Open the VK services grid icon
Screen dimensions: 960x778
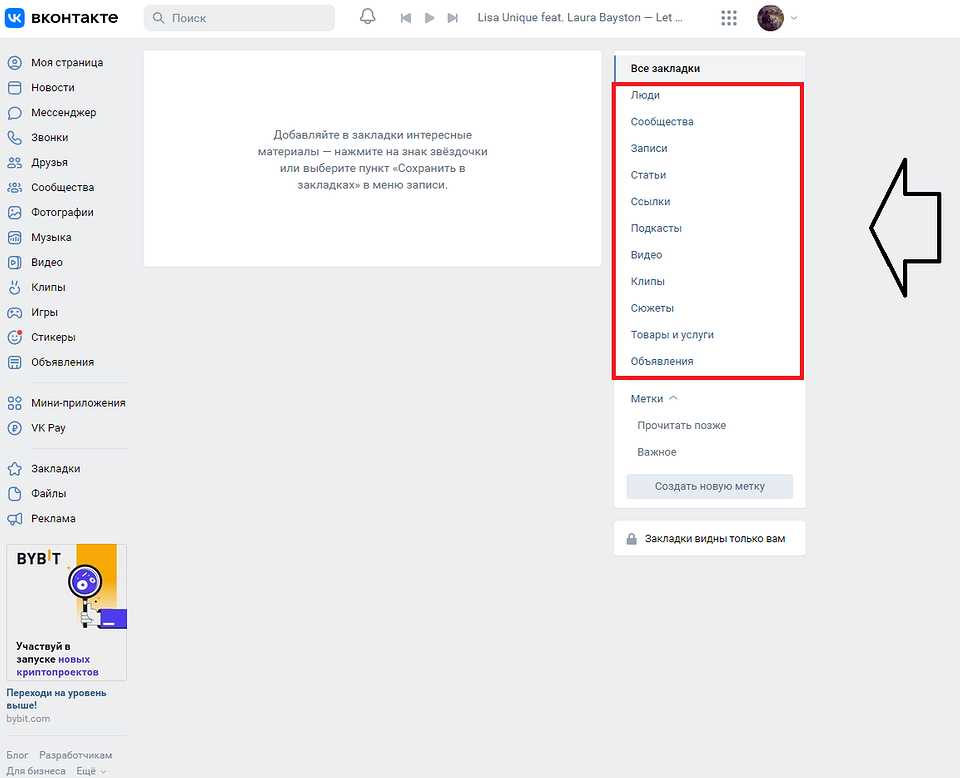click(x=729, y=18)
